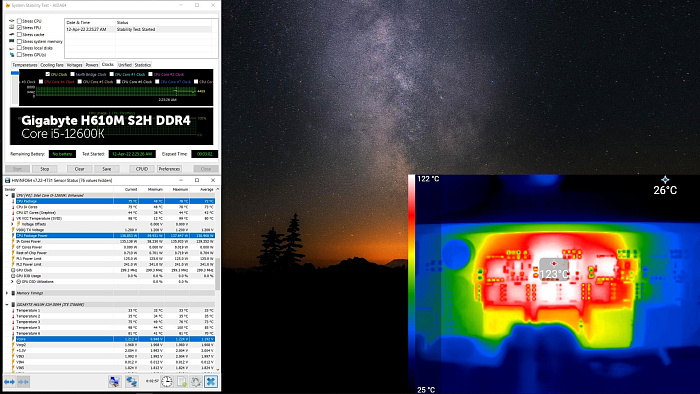Click the blue expand-columns arrows icon in HWiNFO
The height and width of the screenshot is (394, 700).
(x=9, y=382)
